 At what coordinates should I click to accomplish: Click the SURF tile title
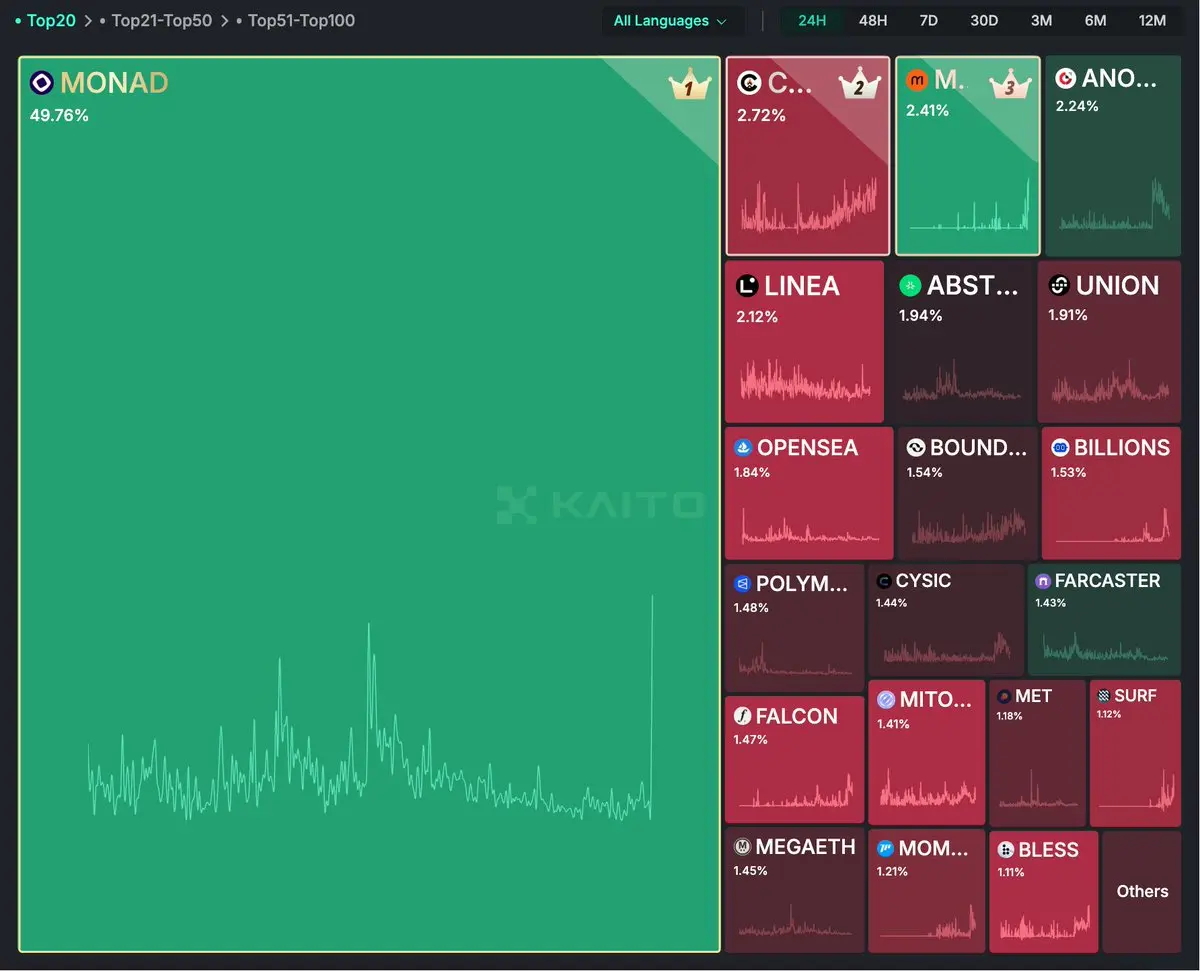click(x=1135, y=696)
